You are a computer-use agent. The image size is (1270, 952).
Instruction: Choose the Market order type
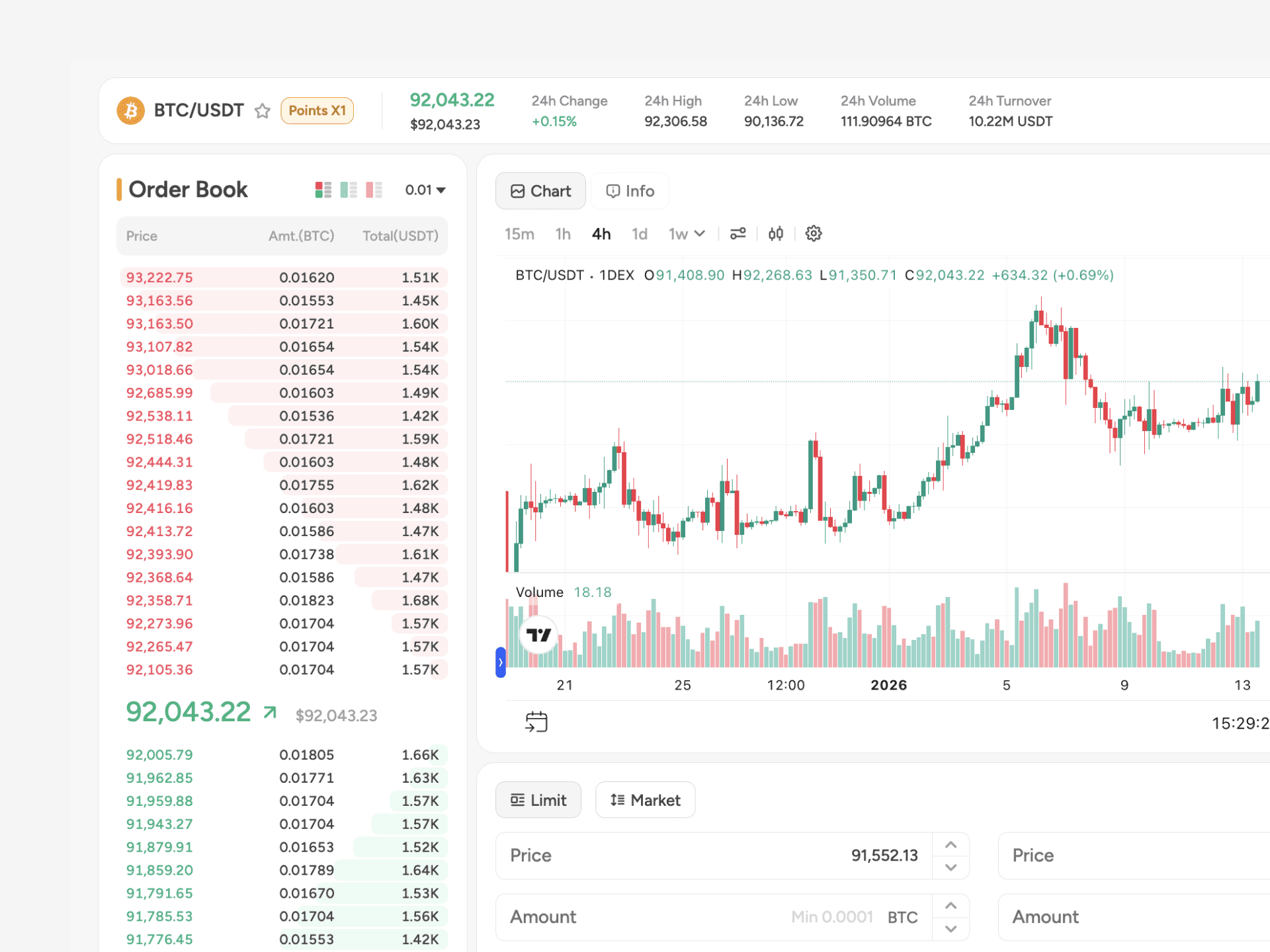645,800
